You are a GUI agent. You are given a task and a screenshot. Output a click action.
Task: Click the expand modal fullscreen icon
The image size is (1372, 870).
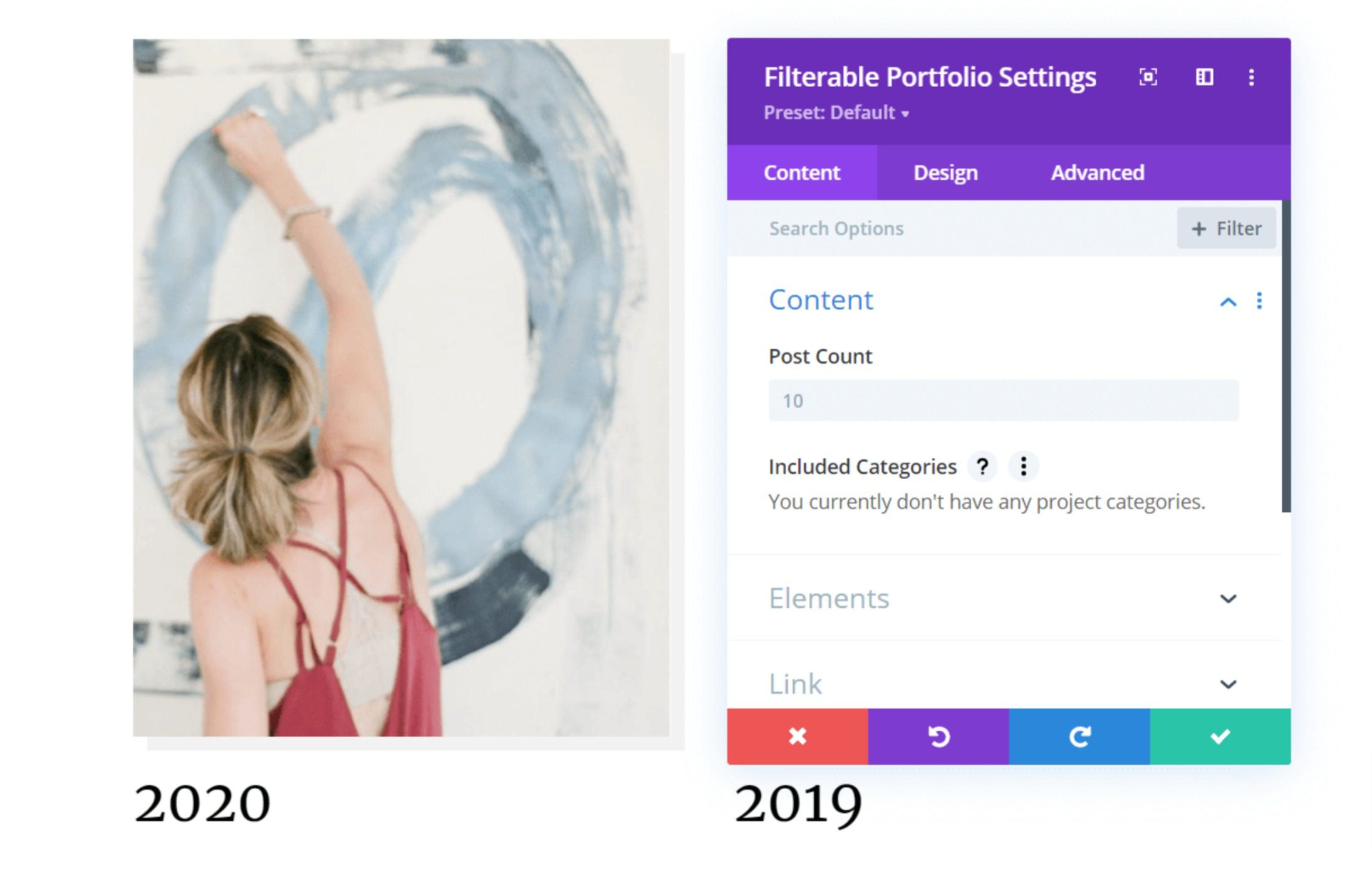pos(1148,77)
